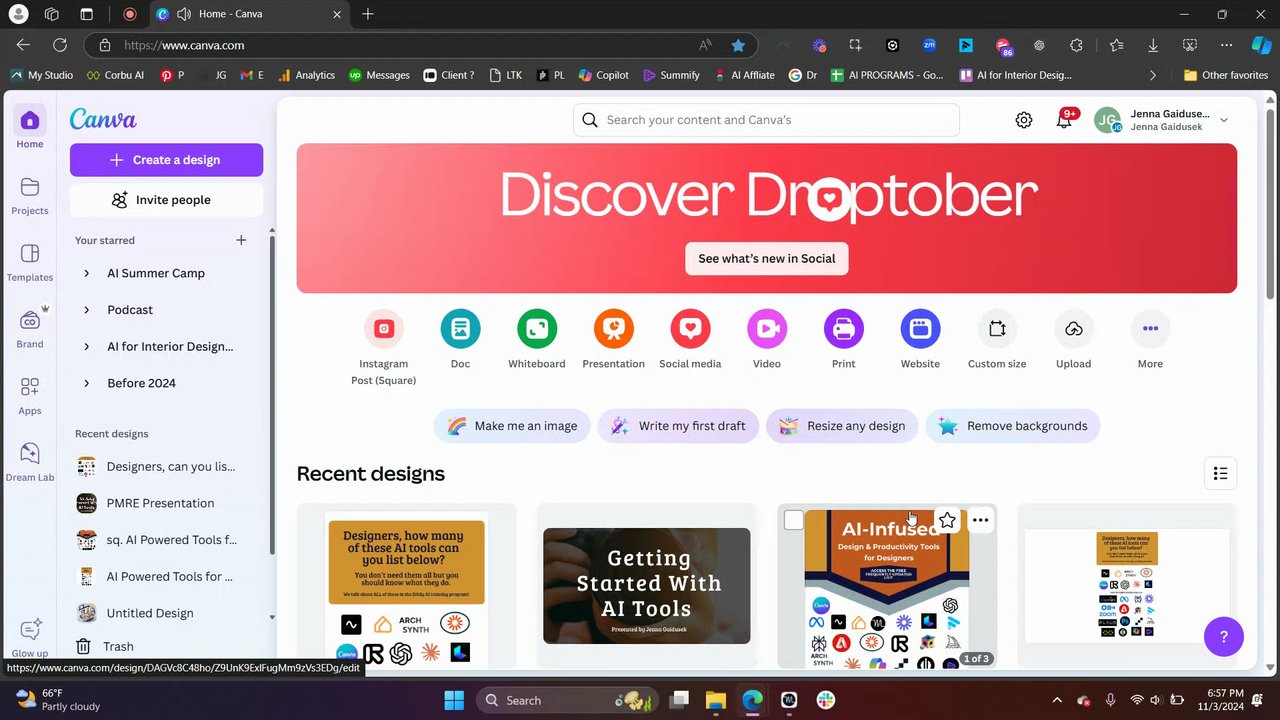The image size is (1280, 720).
Task: Click the More design types icon
Action: [x=1150, y=329]
